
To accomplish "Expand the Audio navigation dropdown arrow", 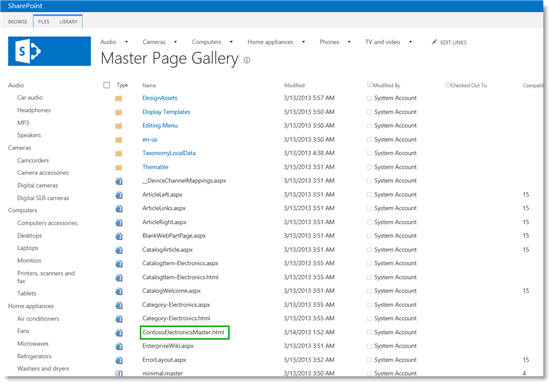I will 126,42.
